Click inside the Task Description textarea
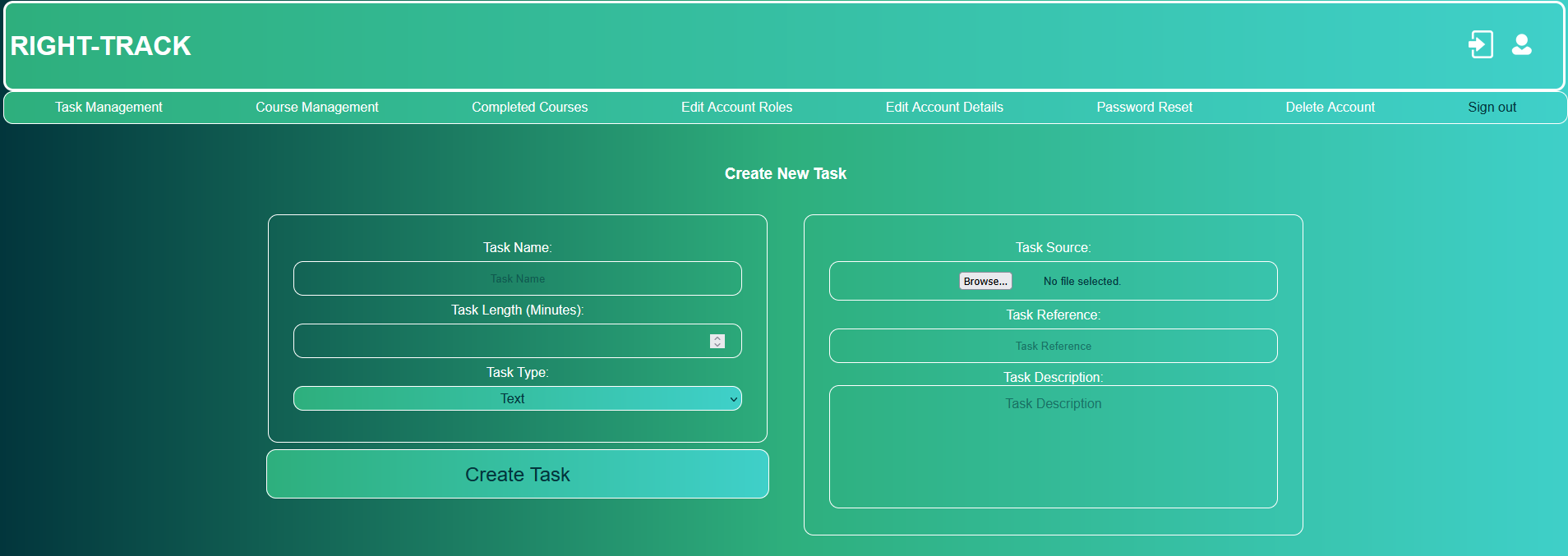The height and width of the screenshot is (556, 1568). 1053,447
